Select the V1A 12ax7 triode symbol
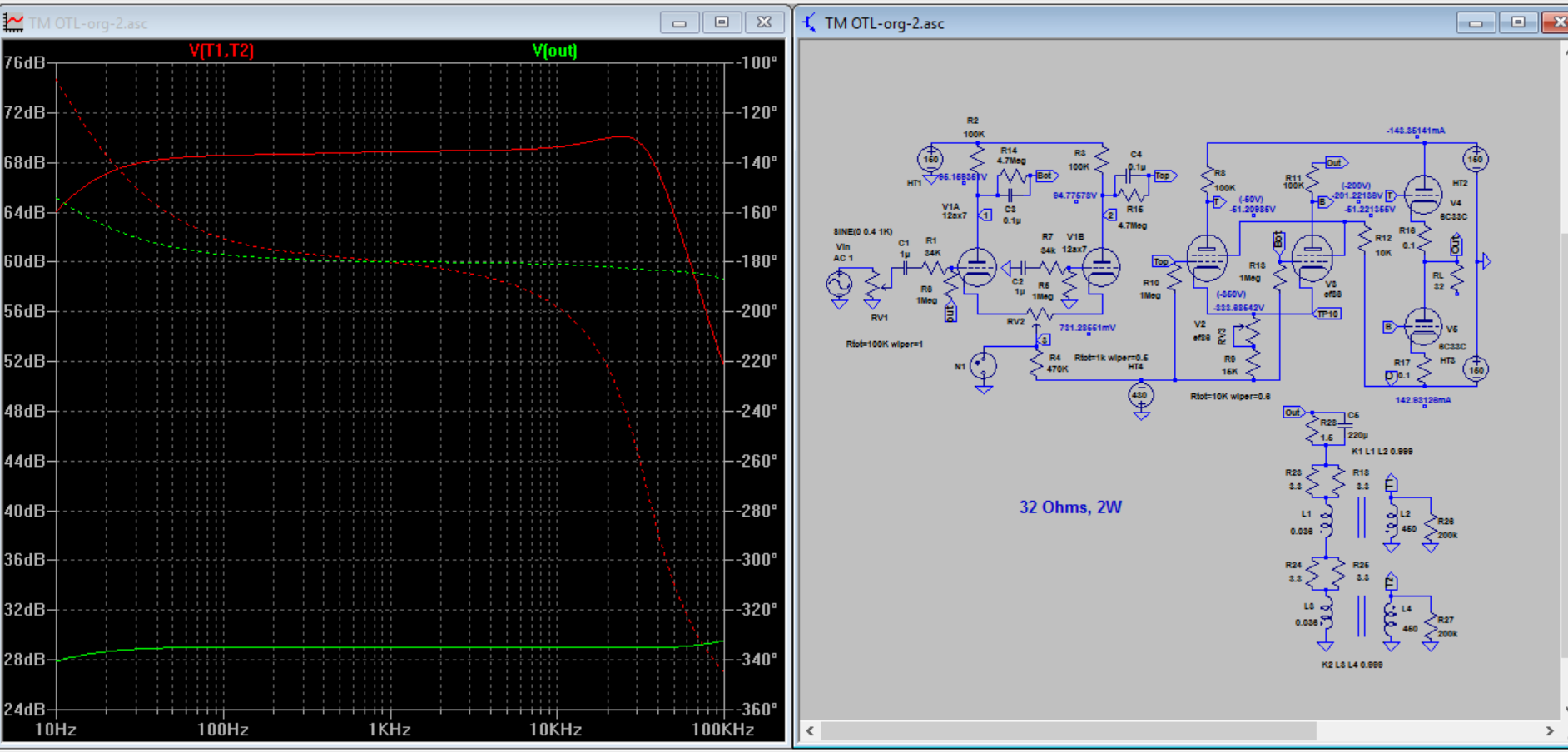Image resolution: width=1568 pixels, height=752 pixels. point(976,268)
